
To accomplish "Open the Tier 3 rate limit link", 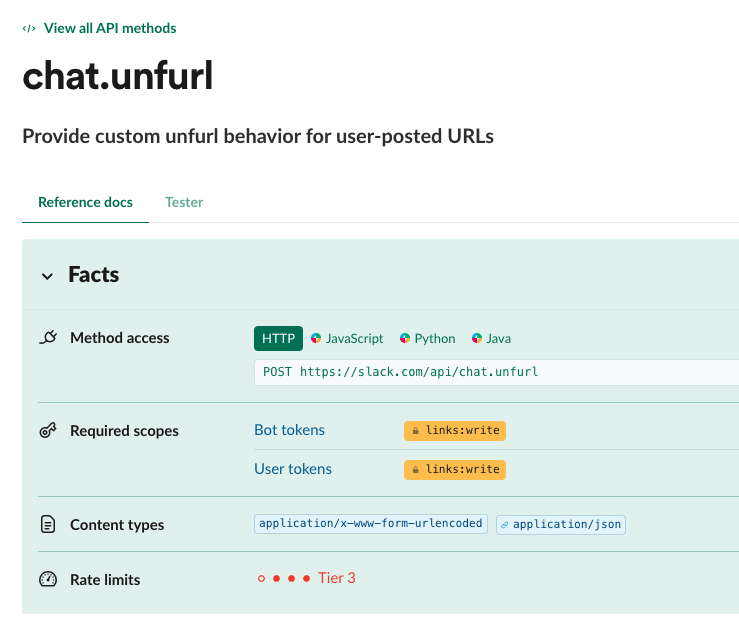I will [337, 578].
